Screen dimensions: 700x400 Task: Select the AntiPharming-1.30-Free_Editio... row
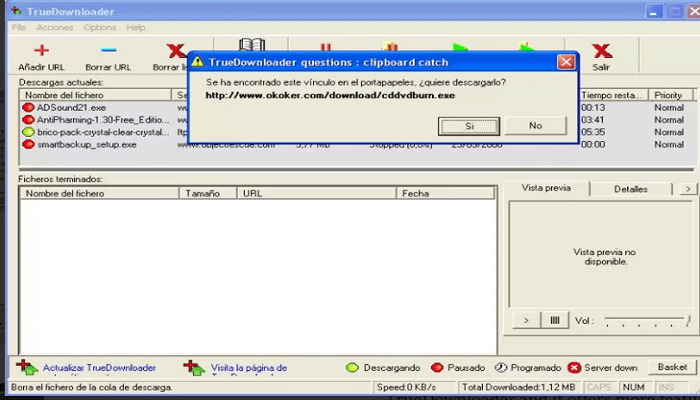103,120
